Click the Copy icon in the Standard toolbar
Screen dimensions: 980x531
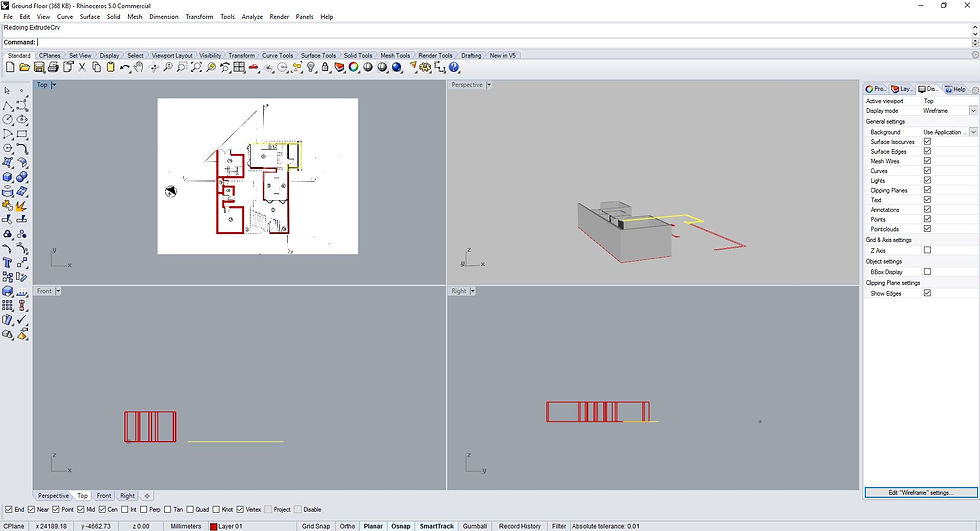[96, 67]
